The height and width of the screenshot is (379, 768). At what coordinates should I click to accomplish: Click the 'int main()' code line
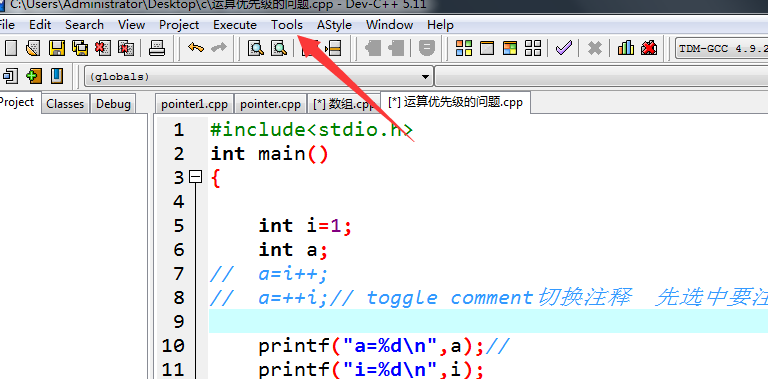pos(269,154)
